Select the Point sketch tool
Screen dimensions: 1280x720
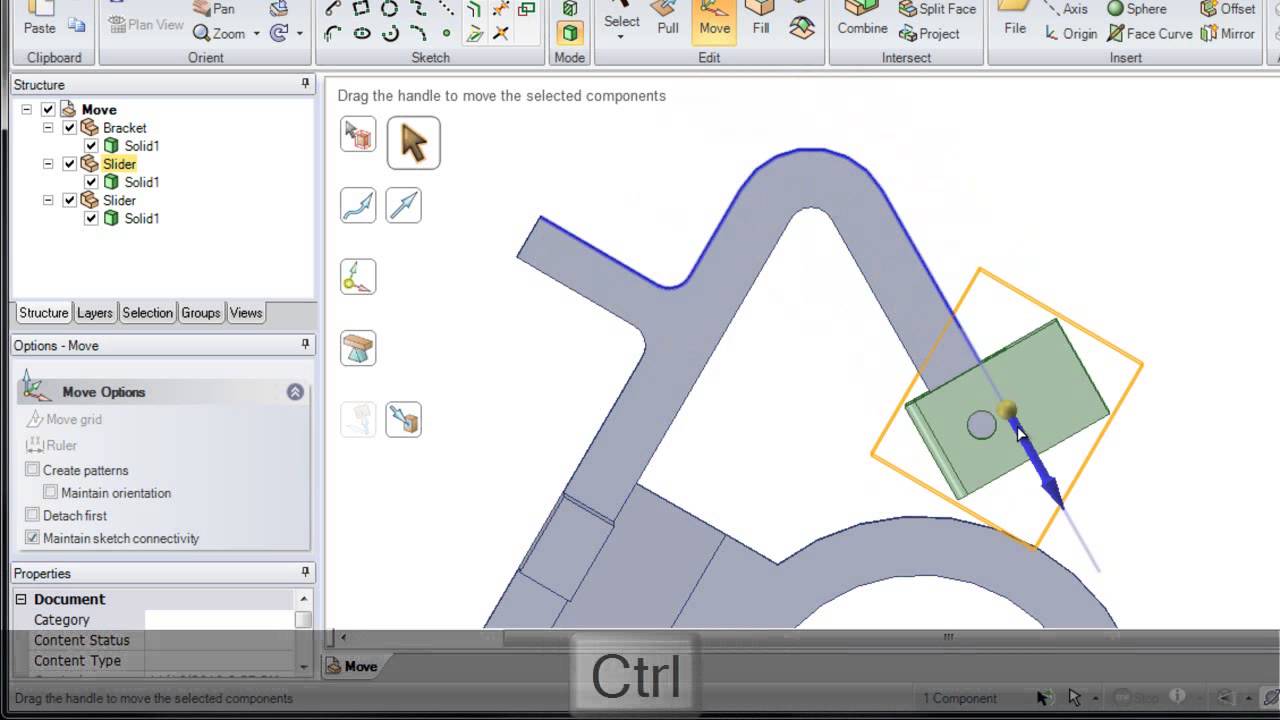click(446, 33)
